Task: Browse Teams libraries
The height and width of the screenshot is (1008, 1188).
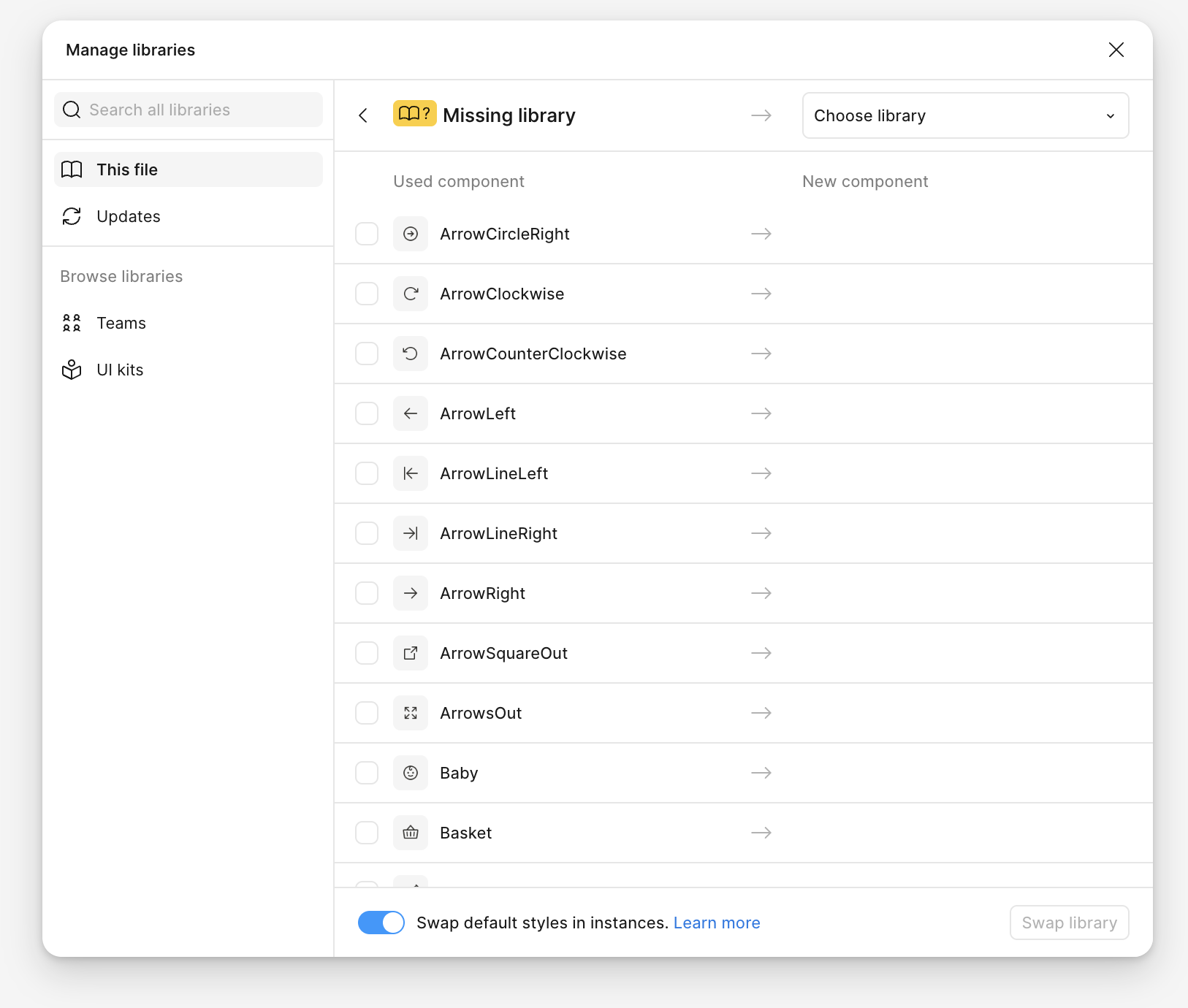Action: [x=121, y=323]
